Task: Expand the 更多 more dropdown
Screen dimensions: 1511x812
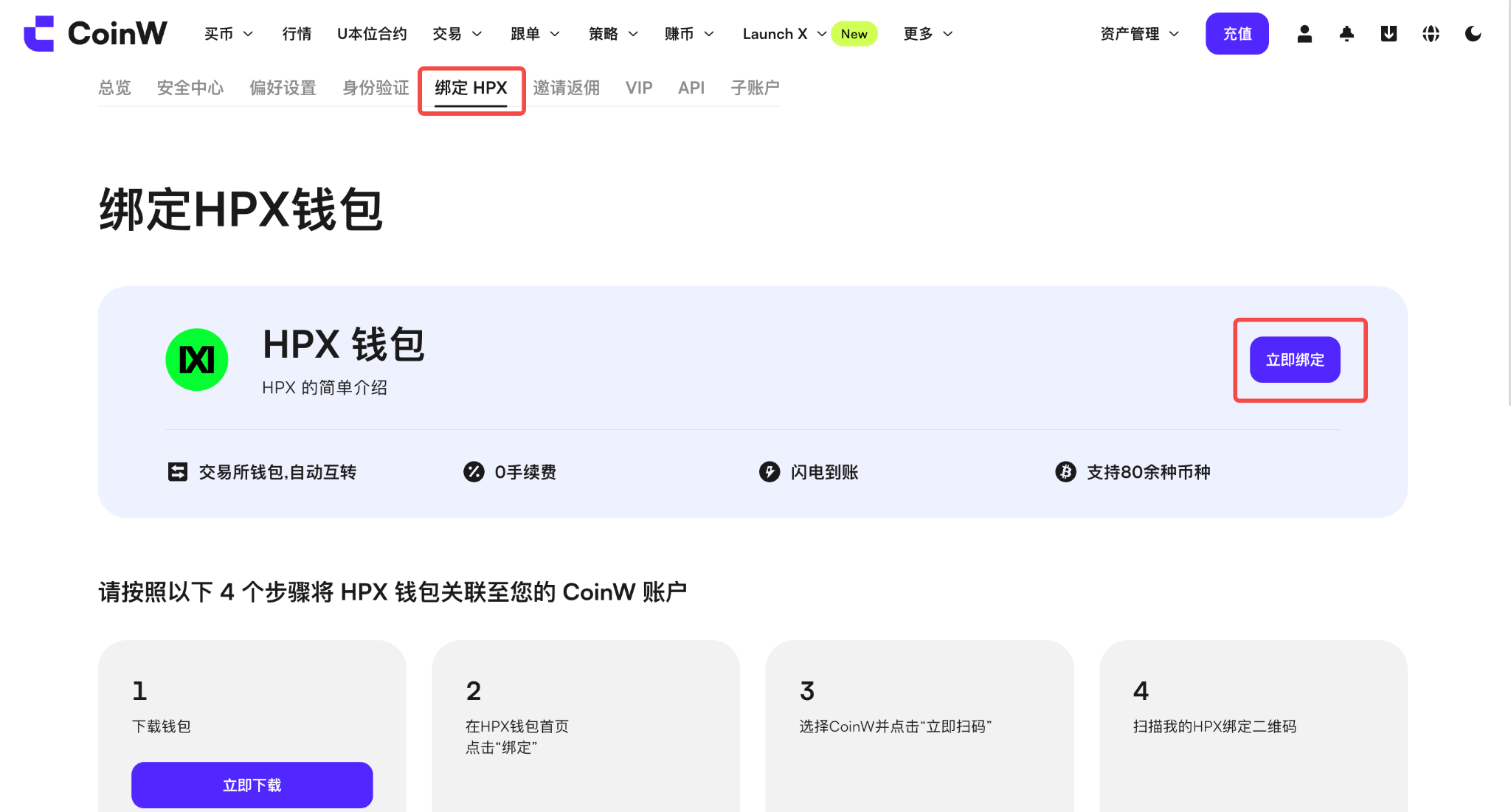Action: pos(928,34)
